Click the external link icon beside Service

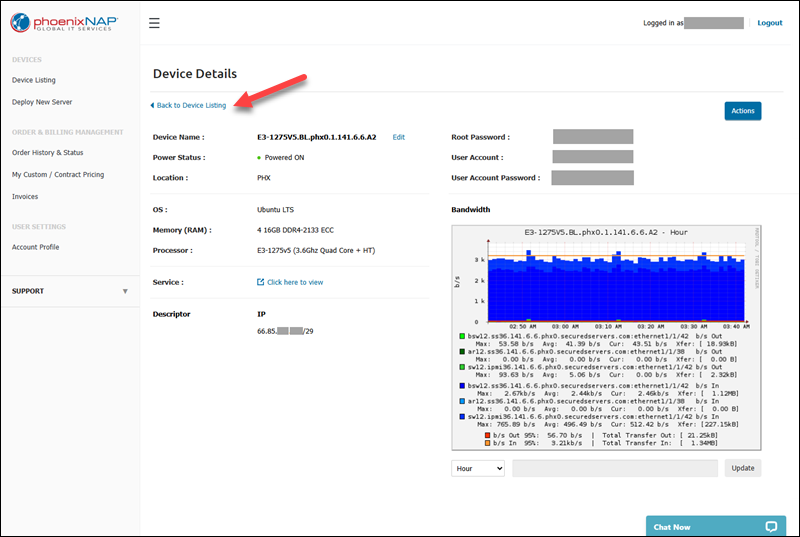261,282
